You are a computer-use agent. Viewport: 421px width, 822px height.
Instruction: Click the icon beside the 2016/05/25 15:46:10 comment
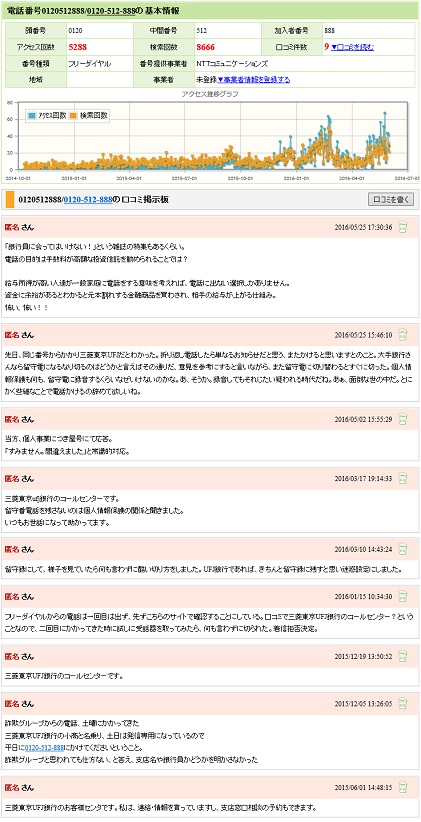point(403,334)
